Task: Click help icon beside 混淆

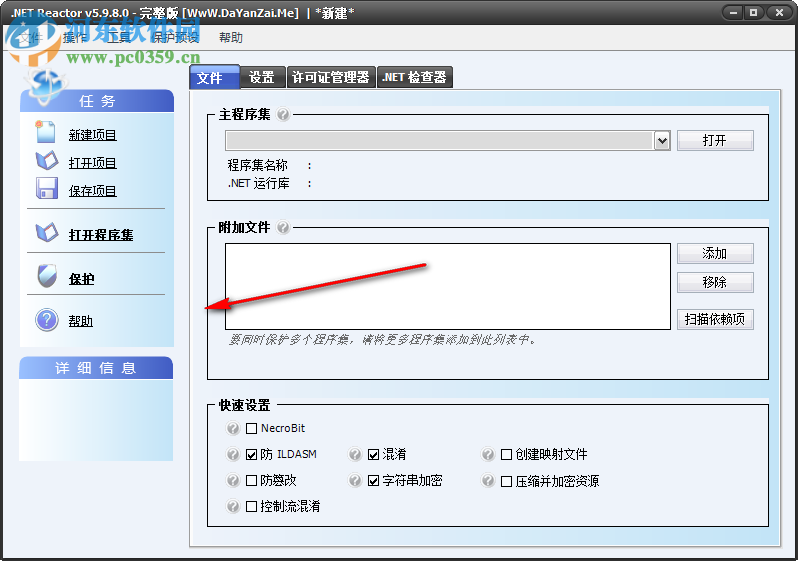Action: [x=355, y=454]
